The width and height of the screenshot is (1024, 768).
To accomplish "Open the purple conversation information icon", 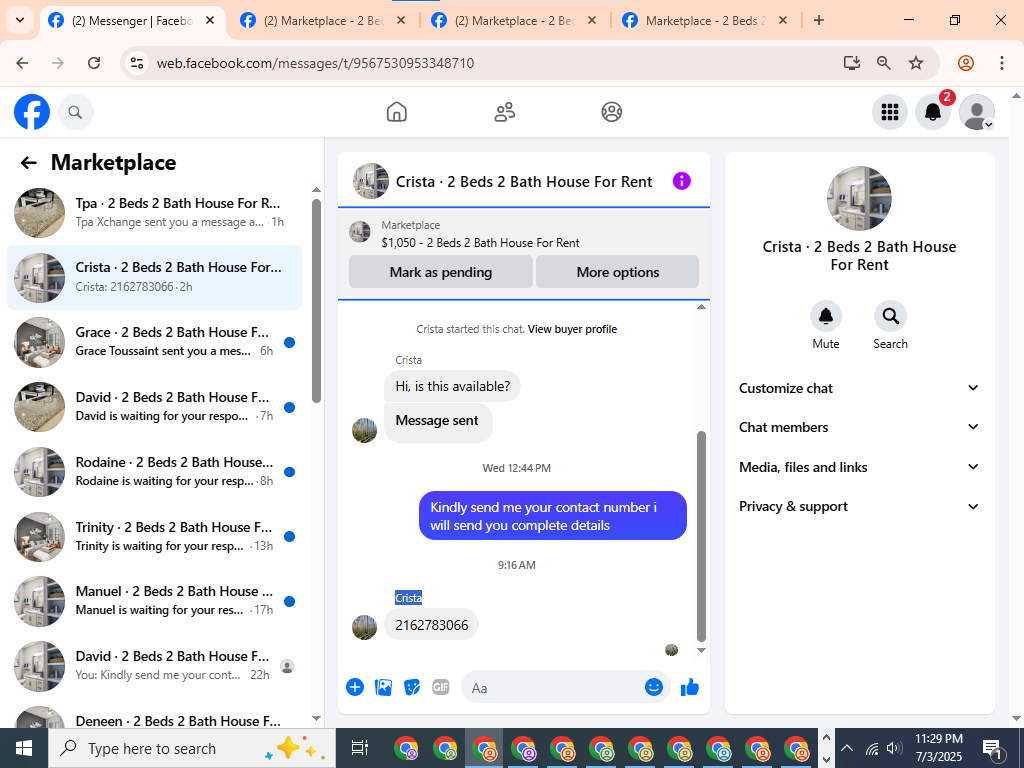I will click(681, 181).
